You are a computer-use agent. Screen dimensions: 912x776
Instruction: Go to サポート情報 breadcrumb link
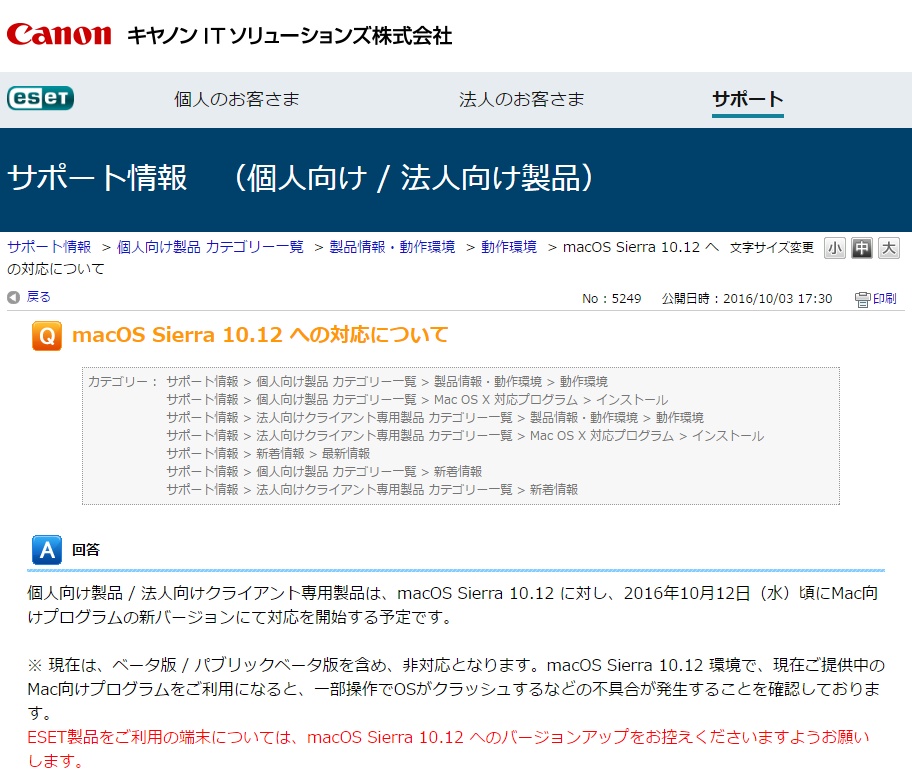coord(49,247)
